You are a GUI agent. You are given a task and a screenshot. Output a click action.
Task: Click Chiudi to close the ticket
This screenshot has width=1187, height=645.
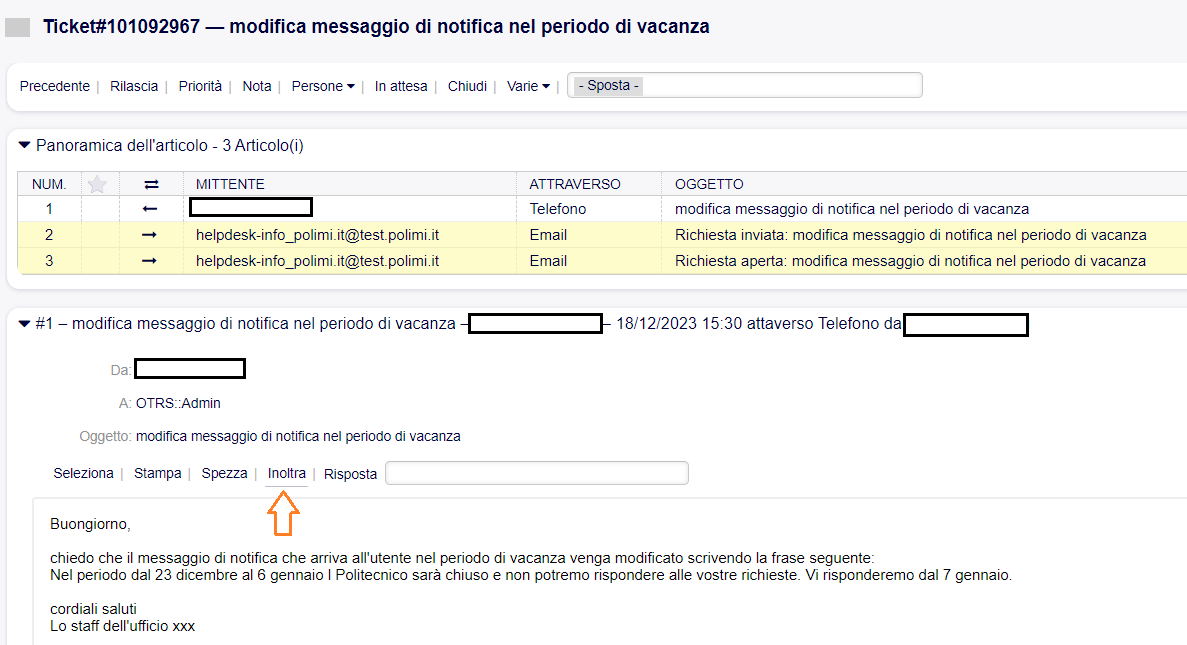tap(467, 87)
